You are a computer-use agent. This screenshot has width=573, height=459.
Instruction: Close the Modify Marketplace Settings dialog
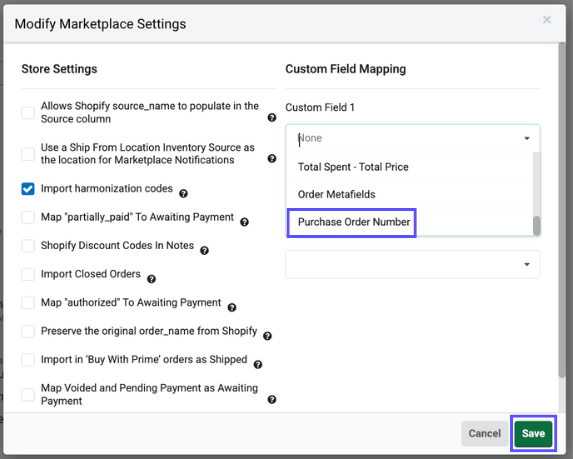(x=547, y=19)
